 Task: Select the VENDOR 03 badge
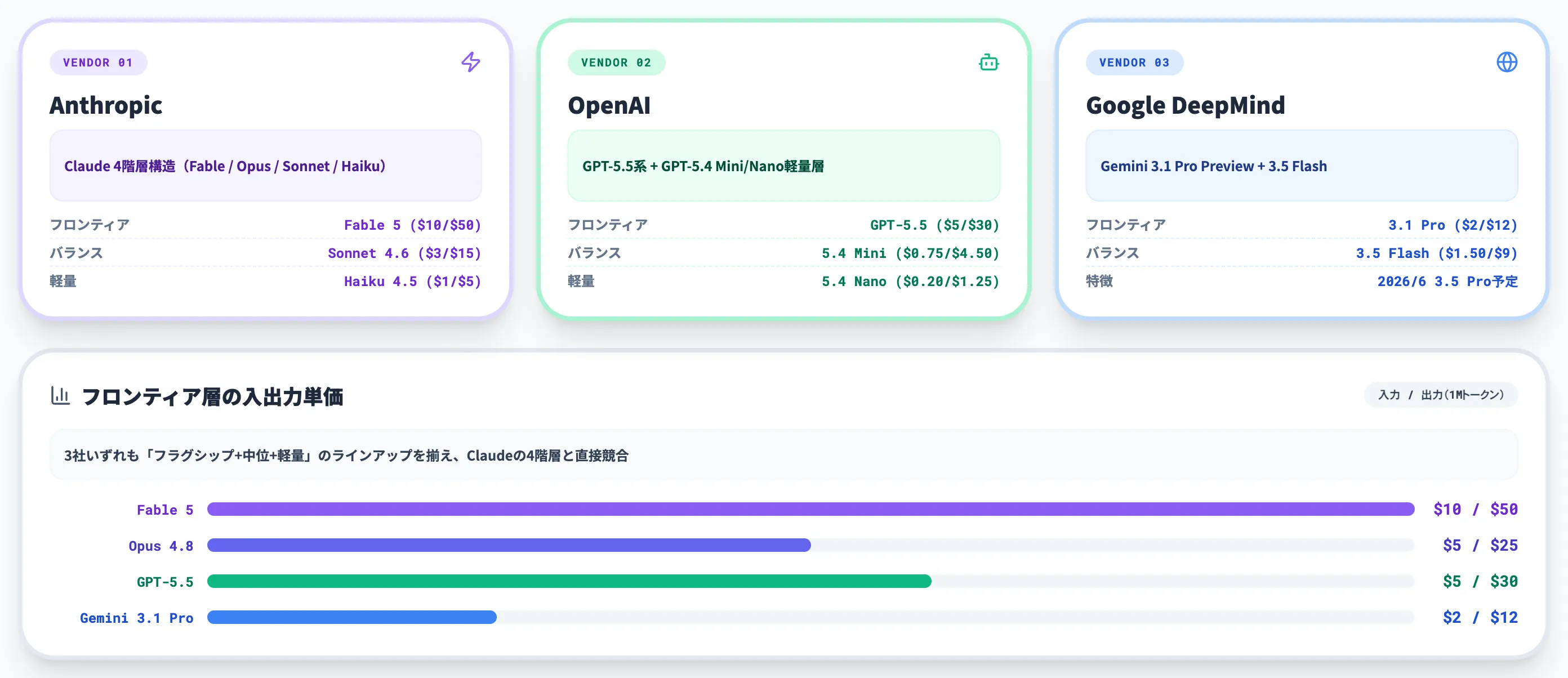click(x=1134, y=63)
